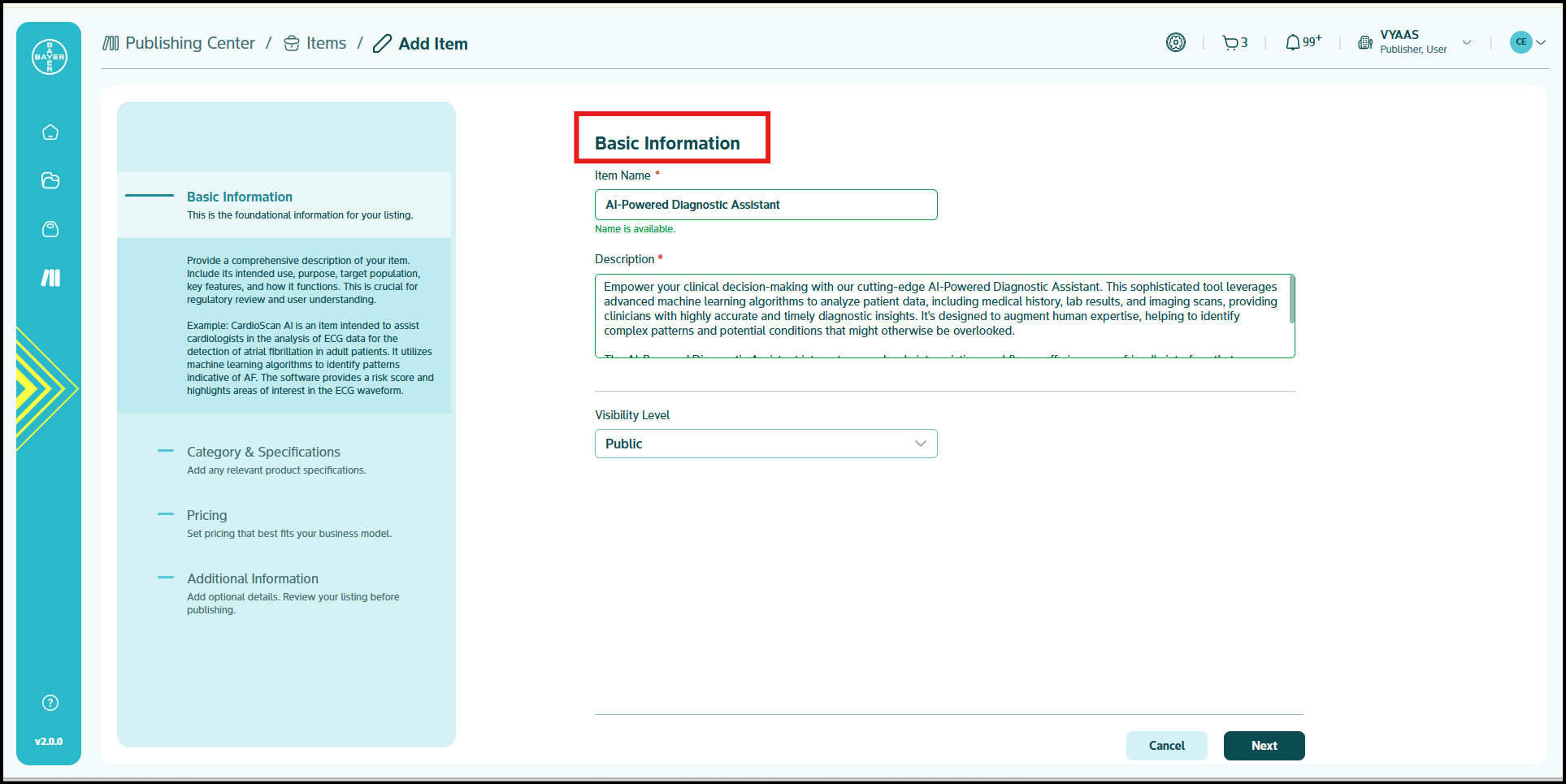Image resolution: width=1566 pixels, height=784 pixels.
Task: Navigate to Items breadcrumb link
Action: (x=325, y=44)
